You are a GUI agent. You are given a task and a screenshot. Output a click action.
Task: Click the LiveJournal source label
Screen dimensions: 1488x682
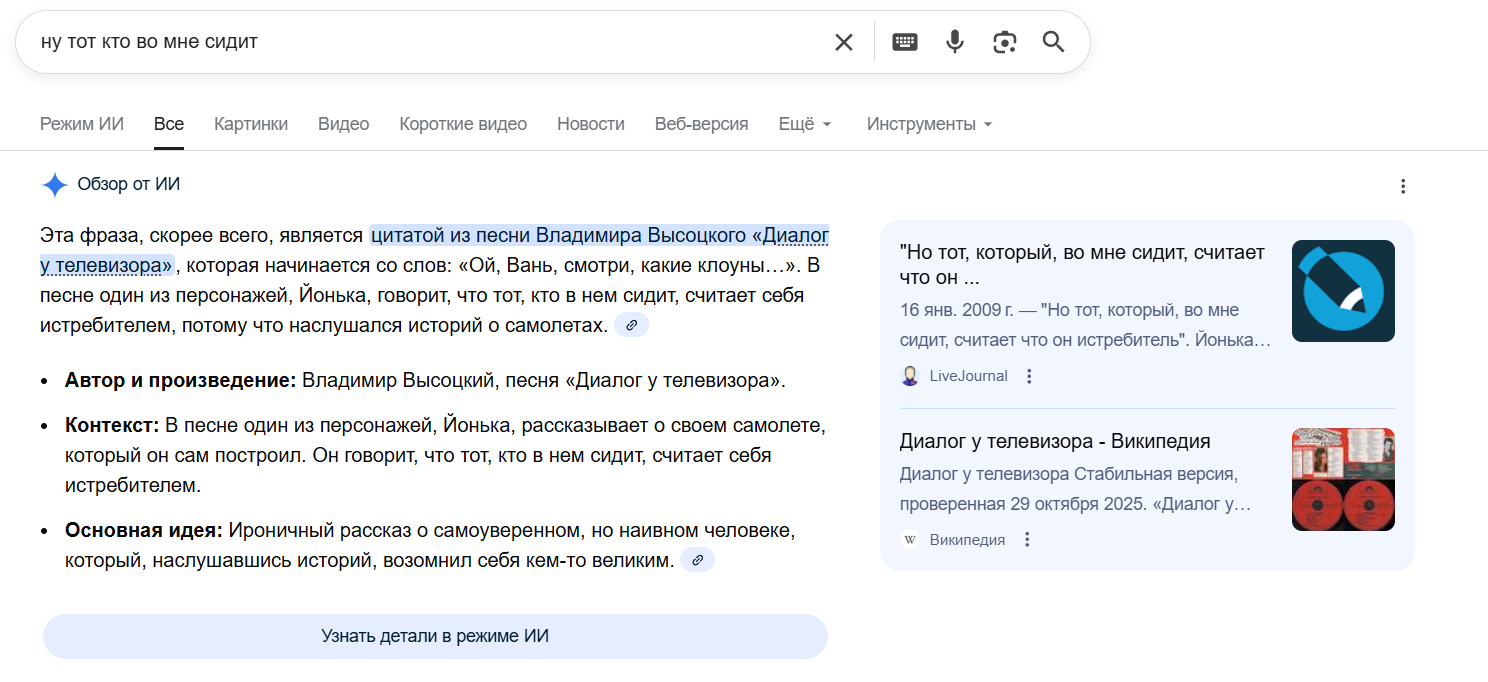pos(968,376)
